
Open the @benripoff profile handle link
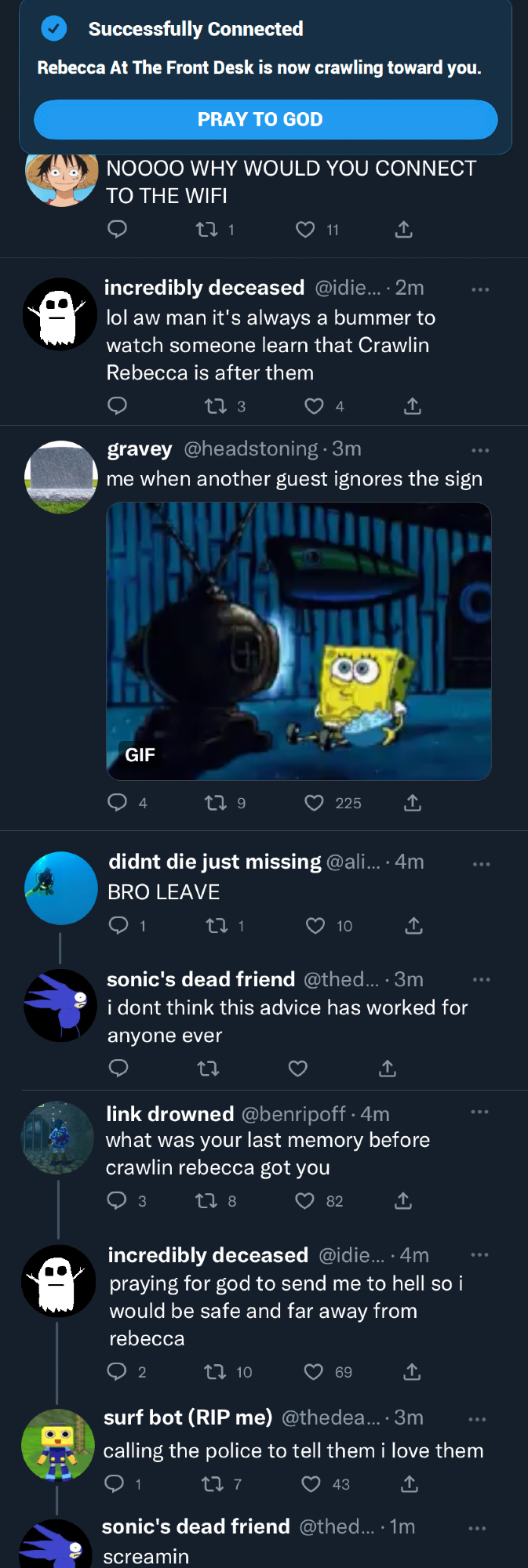293,1113
